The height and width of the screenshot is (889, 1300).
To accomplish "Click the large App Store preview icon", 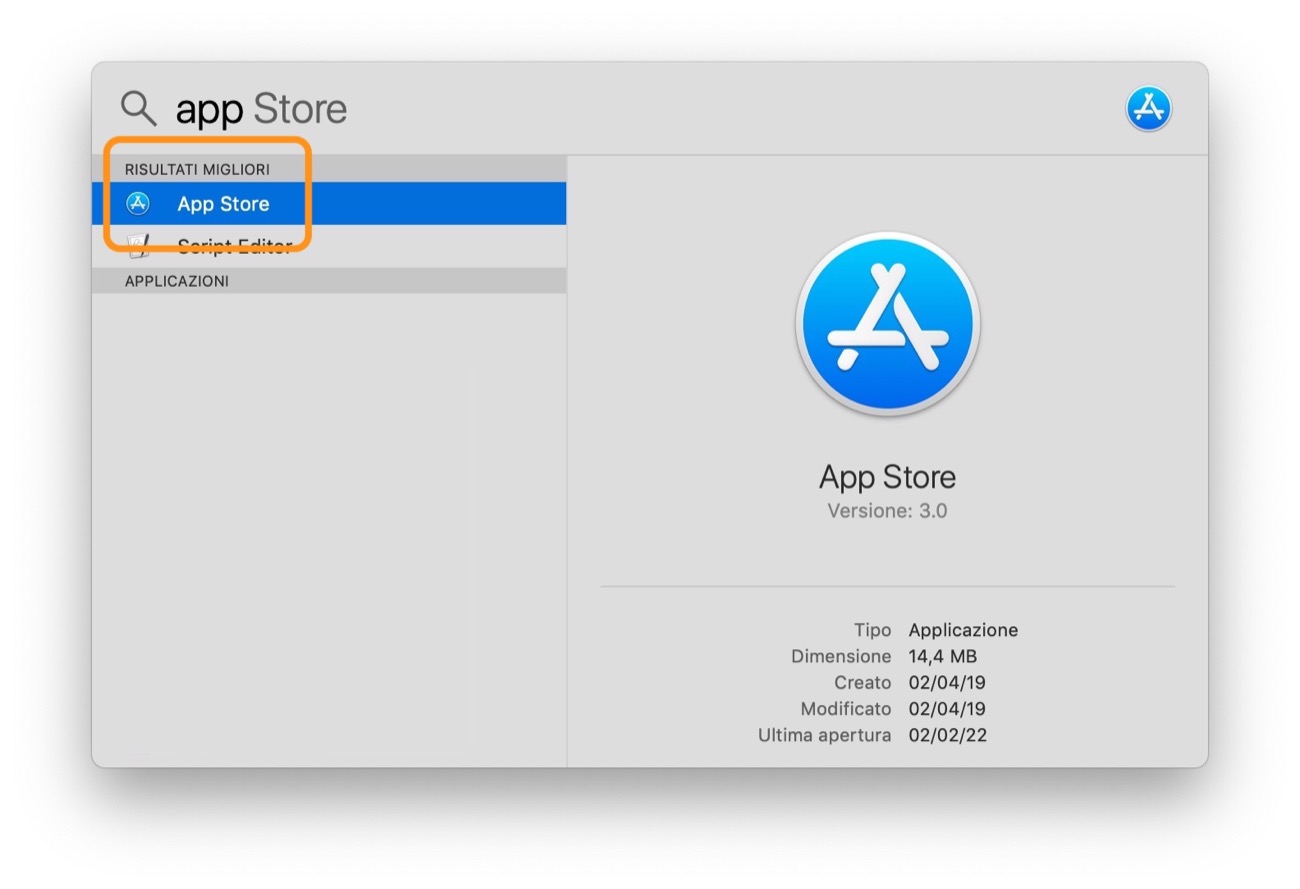I will coord(888,324).
